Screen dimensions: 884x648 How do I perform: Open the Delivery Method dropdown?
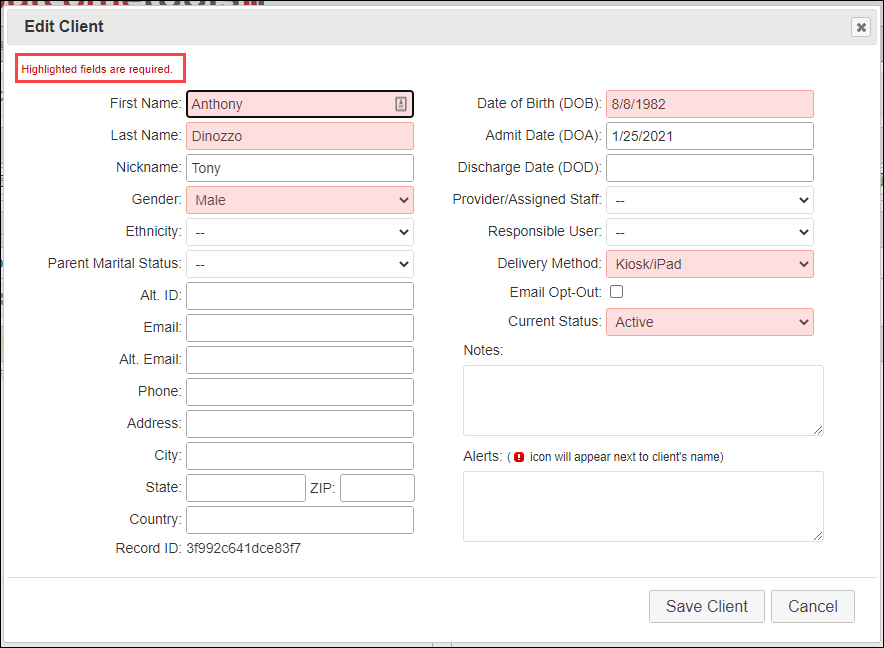tap(710, 264)
